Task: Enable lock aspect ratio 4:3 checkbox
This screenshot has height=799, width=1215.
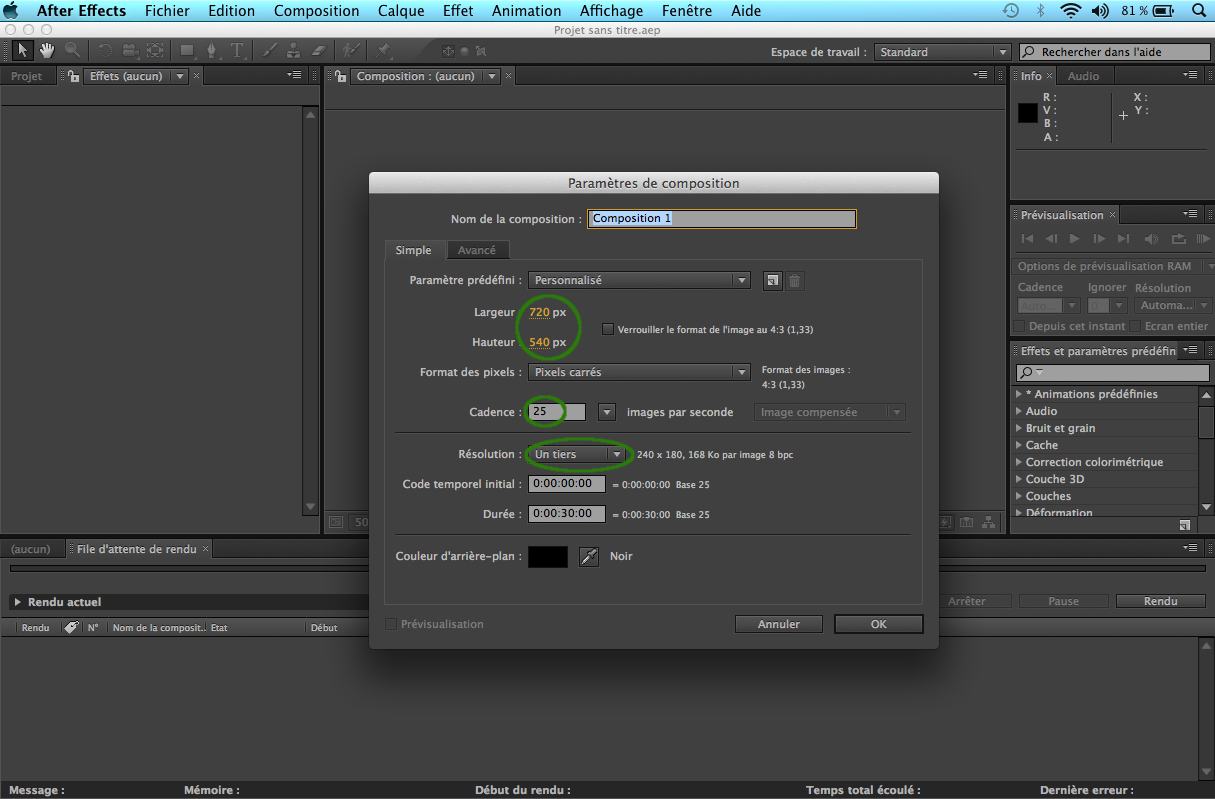Action: coord(608,329)
